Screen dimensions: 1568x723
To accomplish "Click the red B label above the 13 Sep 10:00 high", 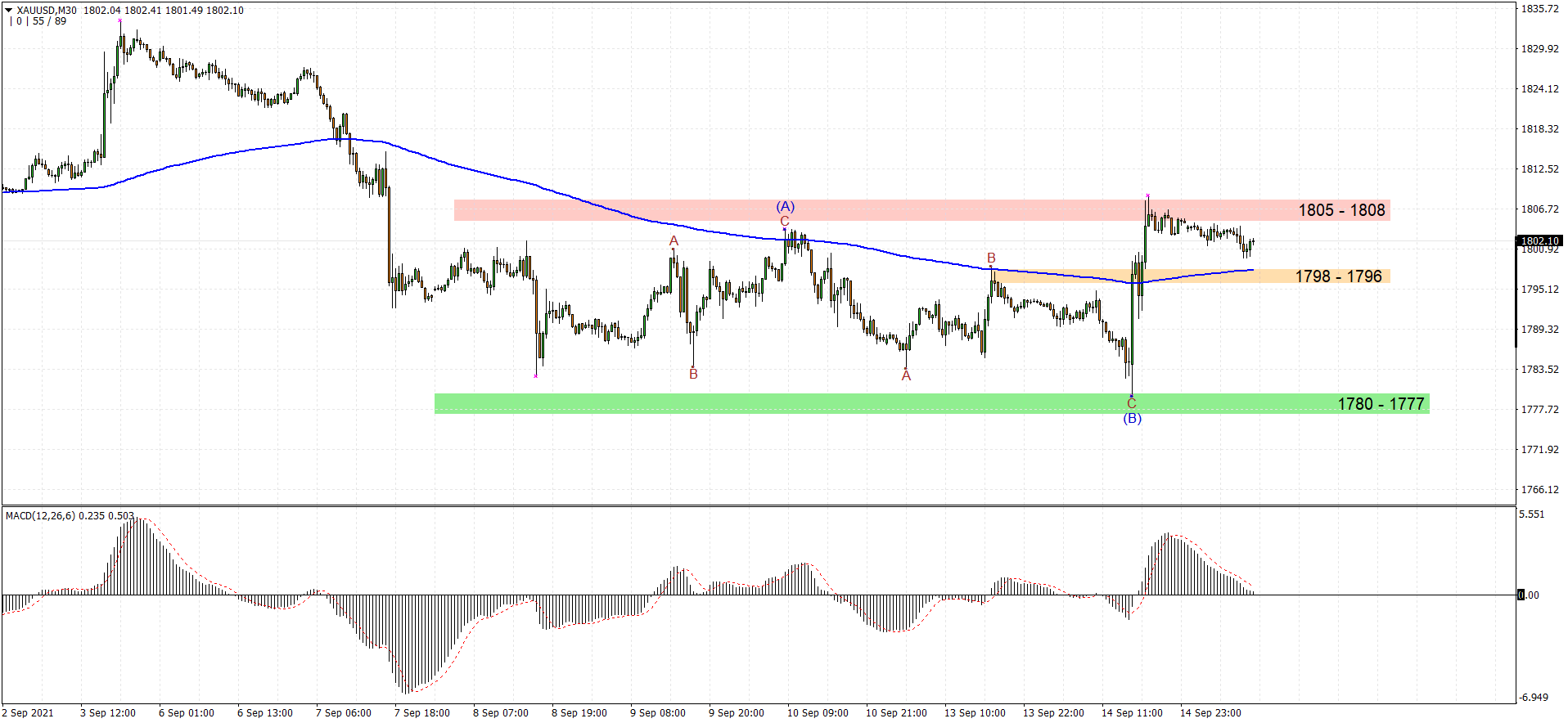I will (x=991, y=258).
